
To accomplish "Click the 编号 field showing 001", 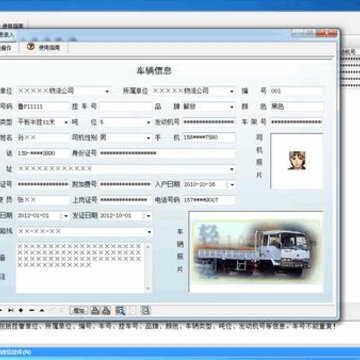I will pos(297,91).
